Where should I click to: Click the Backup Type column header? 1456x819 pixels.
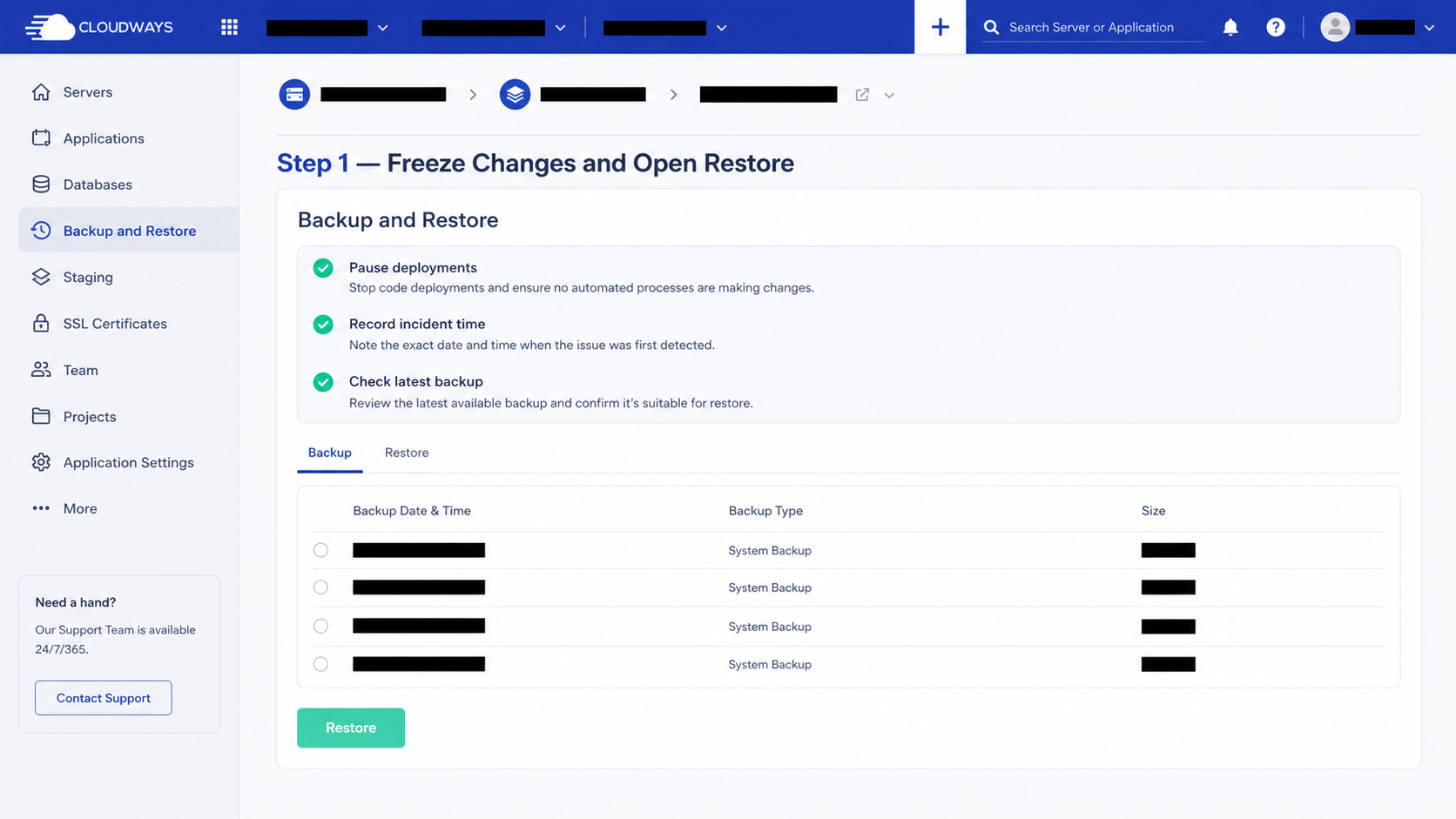(765, 511)
